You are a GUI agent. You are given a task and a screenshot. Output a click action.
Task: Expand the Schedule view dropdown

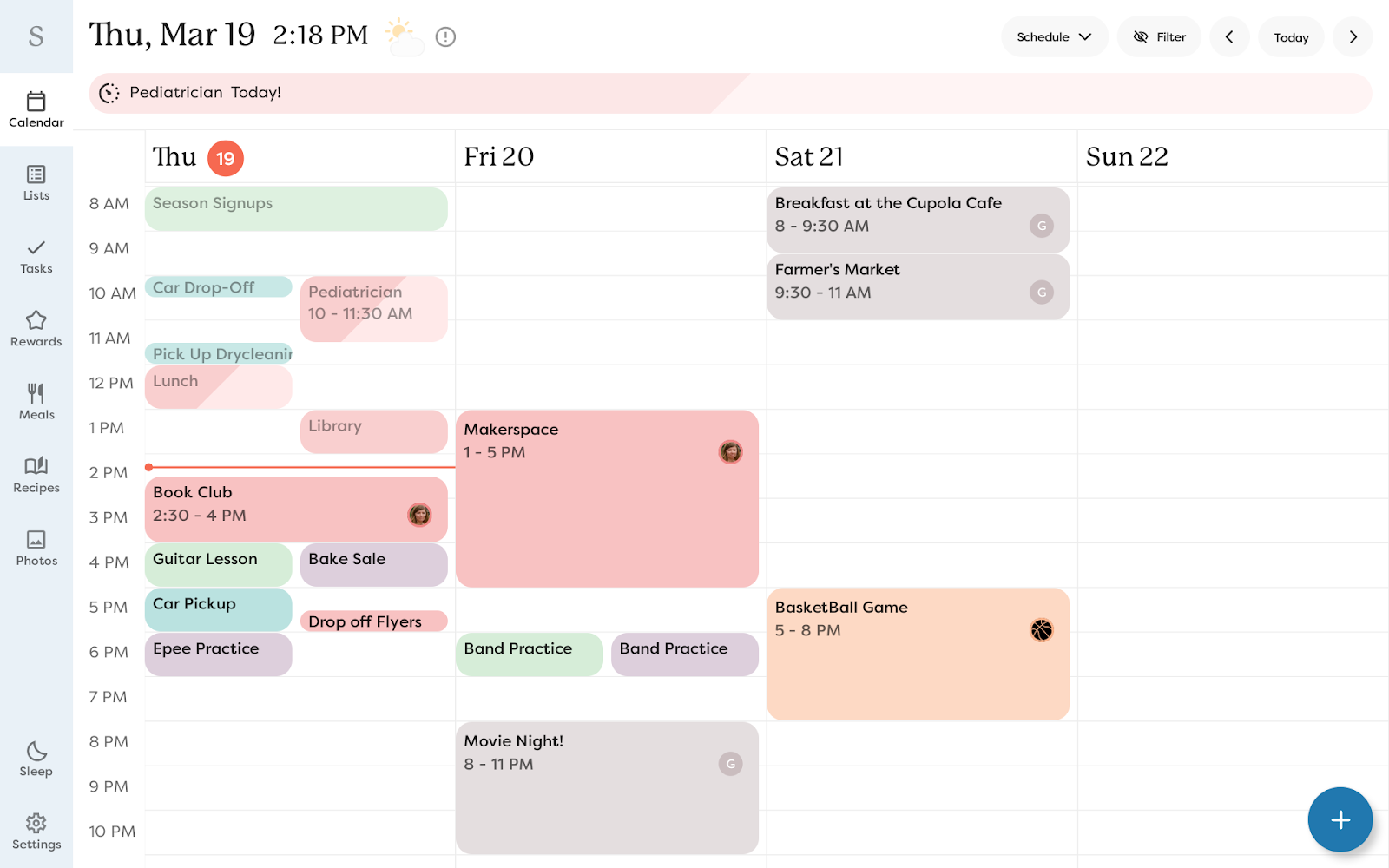tap(1054, 36)
